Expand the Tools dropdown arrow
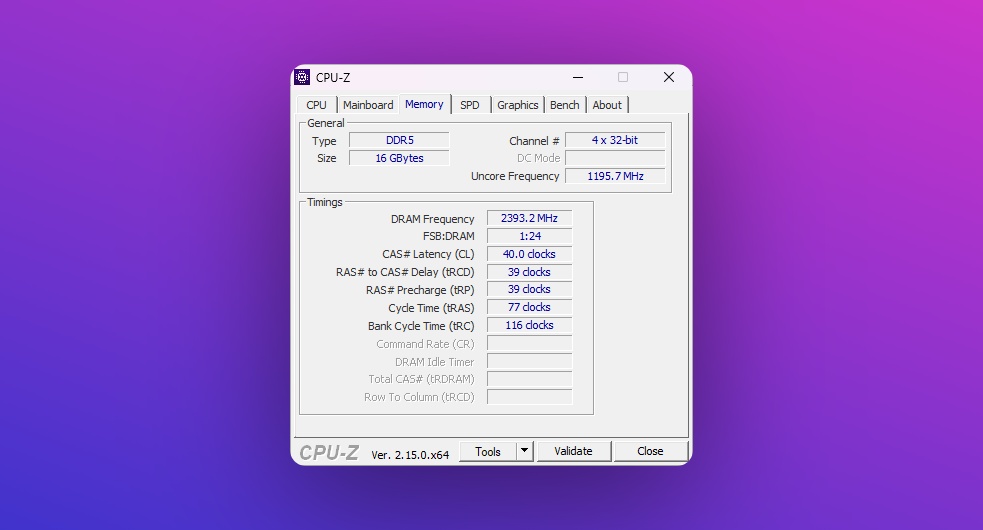The height and width of the screenshot is (530, 983). 525,452
